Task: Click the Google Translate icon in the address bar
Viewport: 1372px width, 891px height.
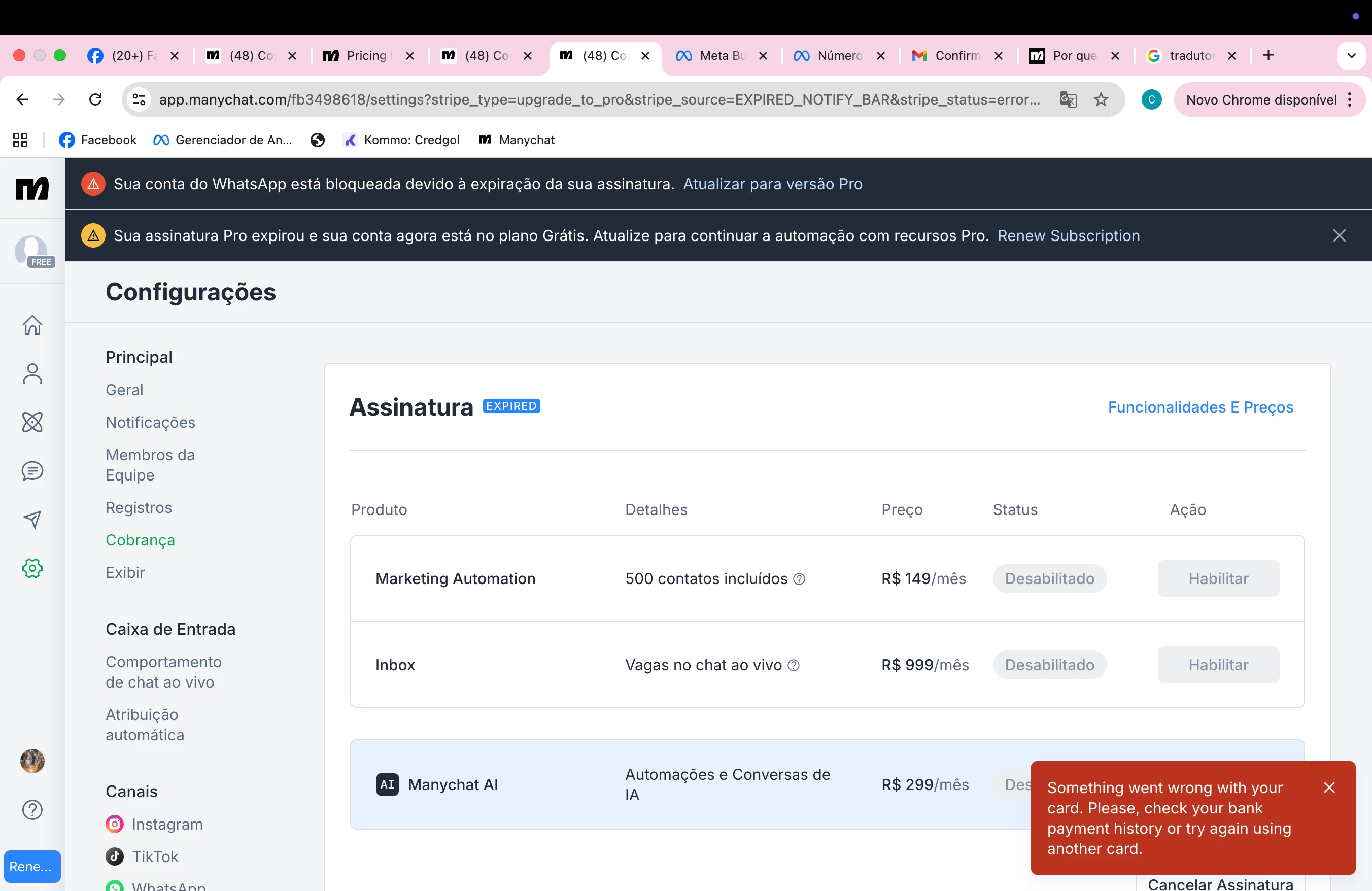Action: [x=1068, y=99]
